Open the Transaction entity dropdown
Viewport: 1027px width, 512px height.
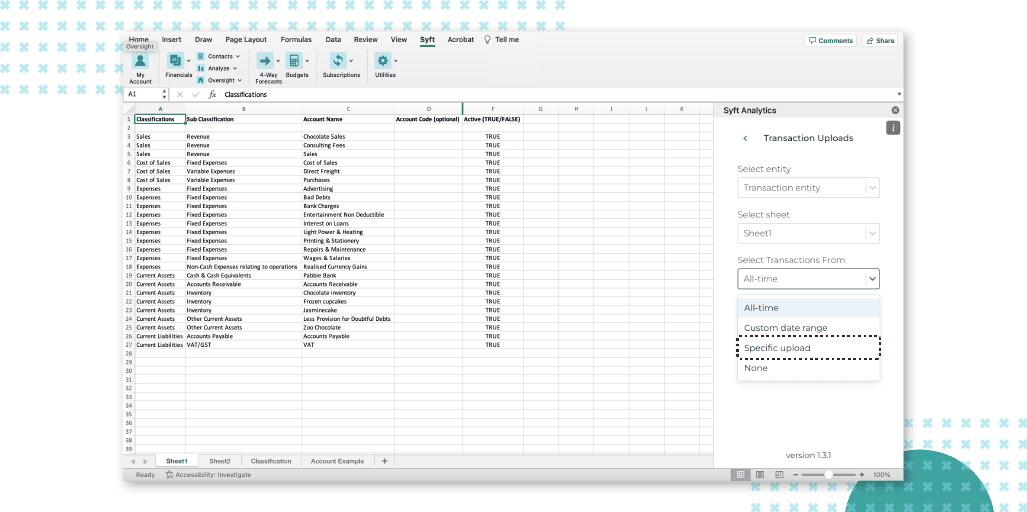click(x=808, y=188)
